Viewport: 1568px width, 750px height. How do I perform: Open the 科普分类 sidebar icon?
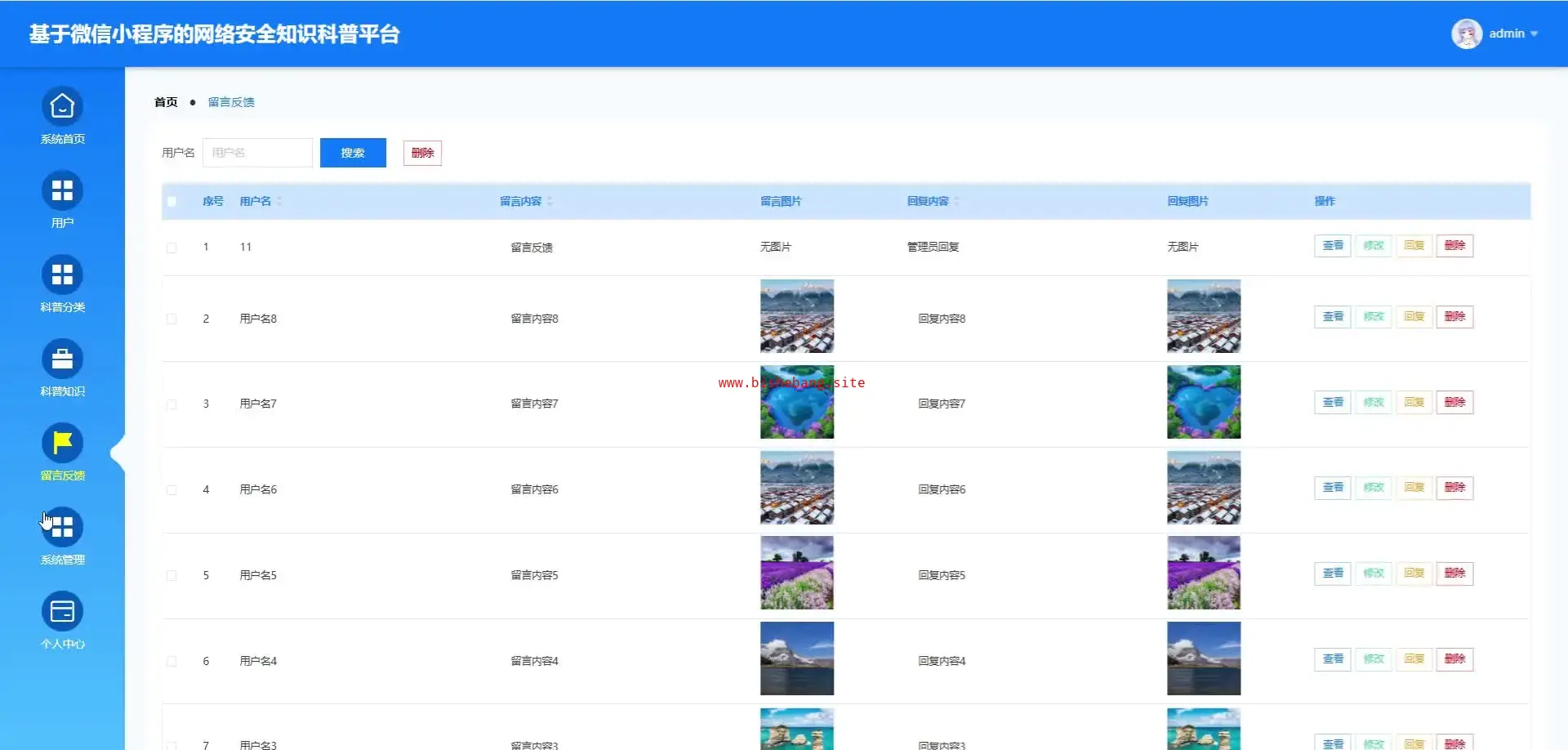point(62,275)
